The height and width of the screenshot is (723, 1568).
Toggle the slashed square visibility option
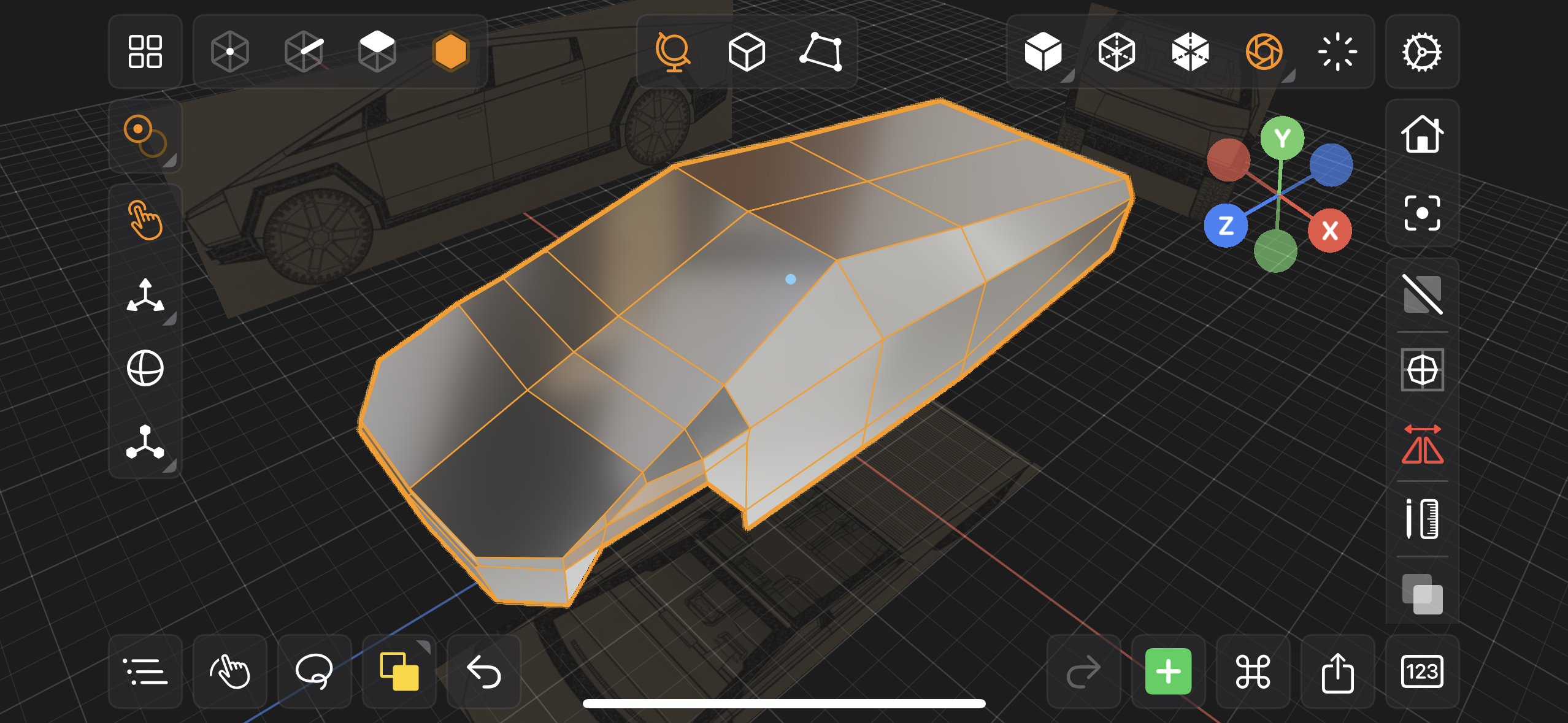coord(1422,294)
